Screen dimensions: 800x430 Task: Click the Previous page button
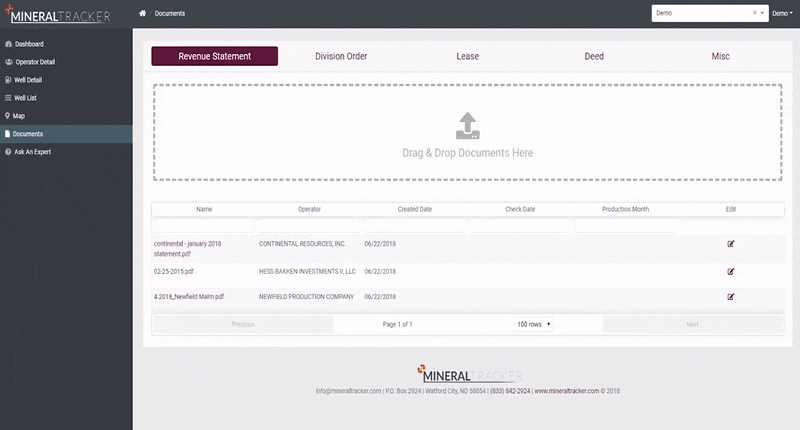coord(243,324)
